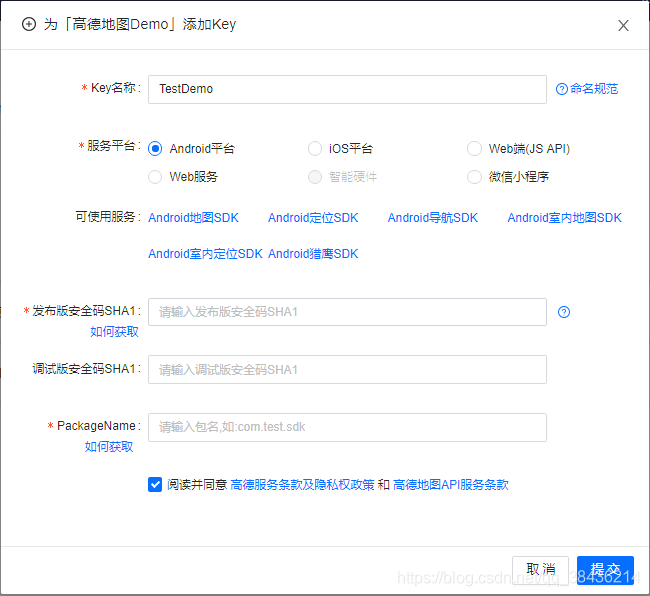Viewport: 650px width, 596px height.
Task: Click 如何获取 under PackageName
Action: point(109,447)
